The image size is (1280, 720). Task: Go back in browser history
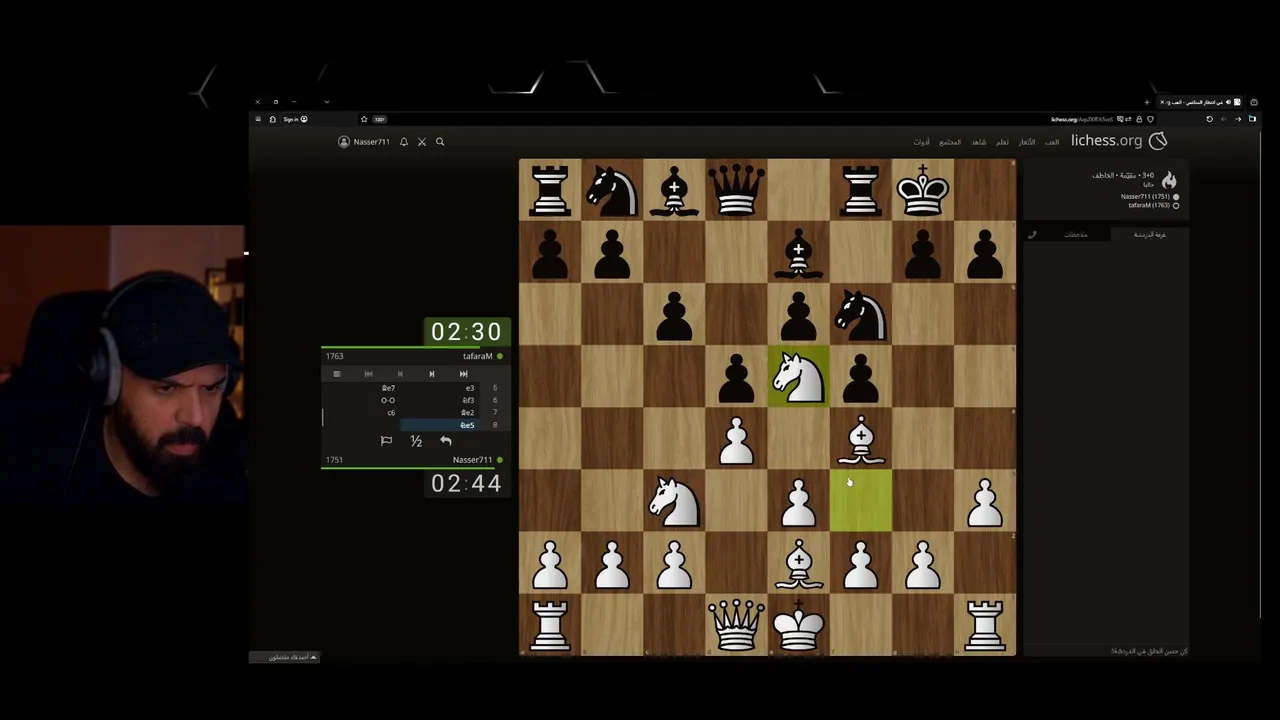point(1238,119)
